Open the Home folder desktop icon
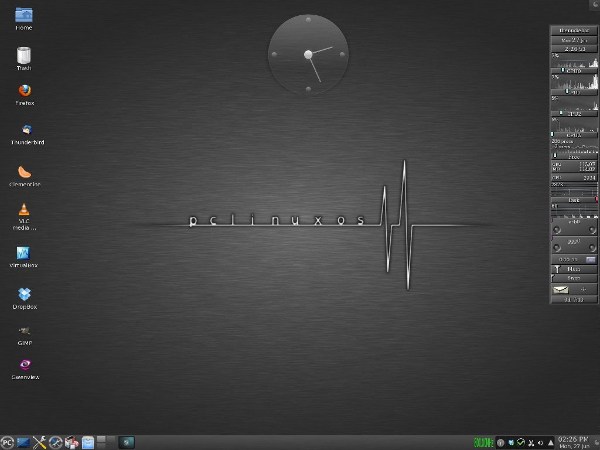This screenshot has width=600, height=450. pos(23,15)
